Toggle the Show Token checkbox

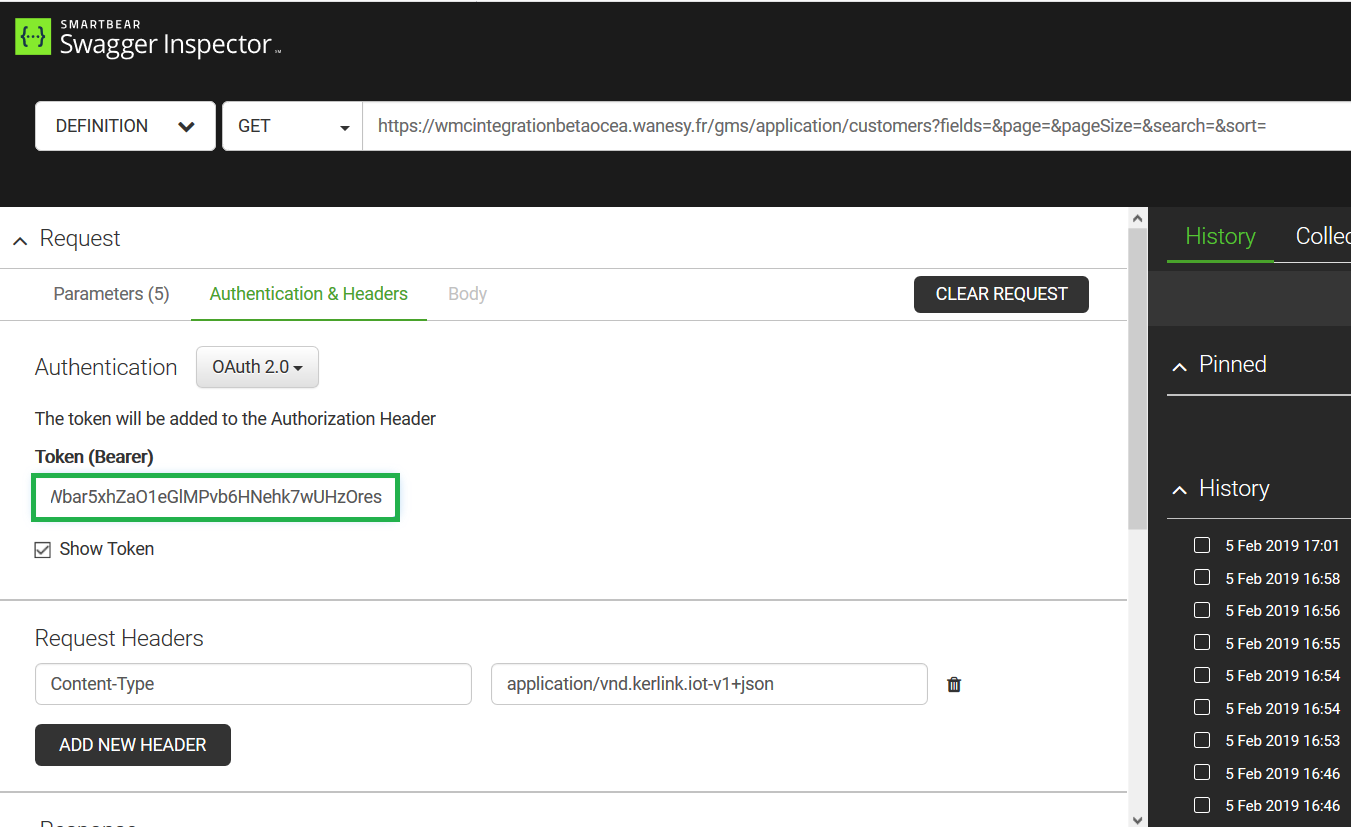point(43,549)
